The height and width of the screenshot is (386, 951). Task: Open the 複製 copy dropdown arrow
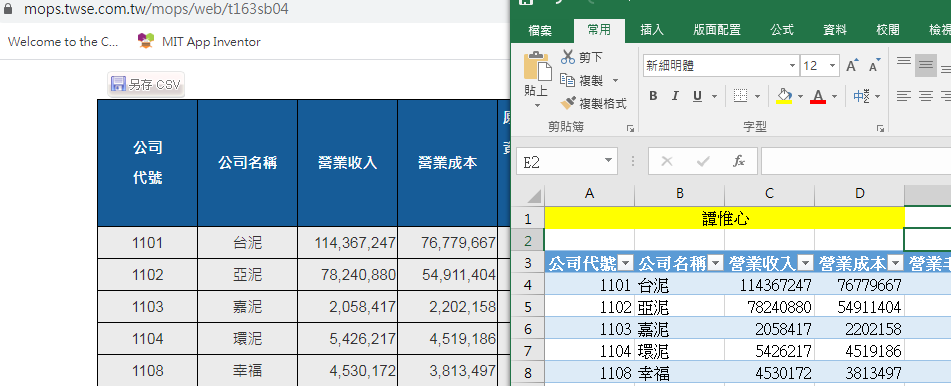(x=615, y=80)
